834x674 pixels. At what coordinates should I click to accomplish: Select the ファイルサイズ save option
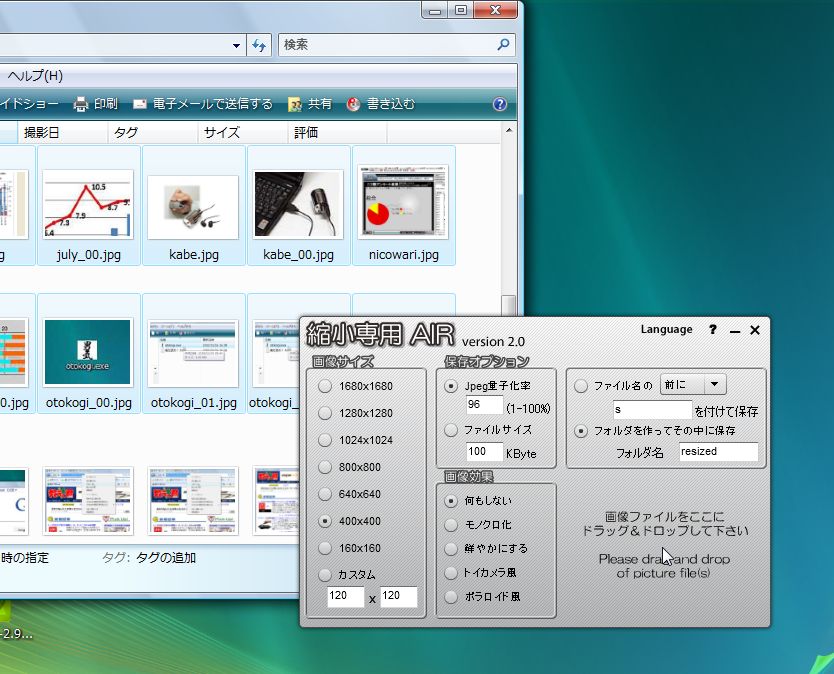point(451,430)
